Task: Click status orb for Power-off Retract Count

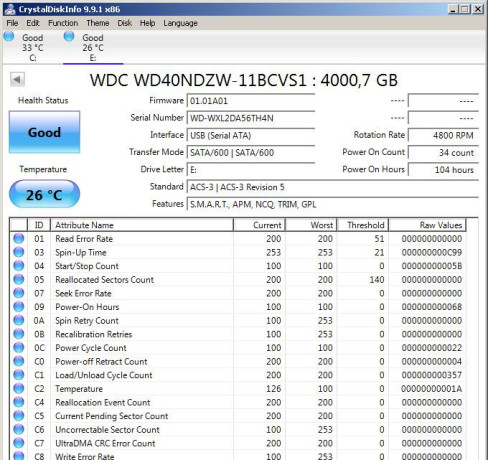Action: click(x=19, y=361)
